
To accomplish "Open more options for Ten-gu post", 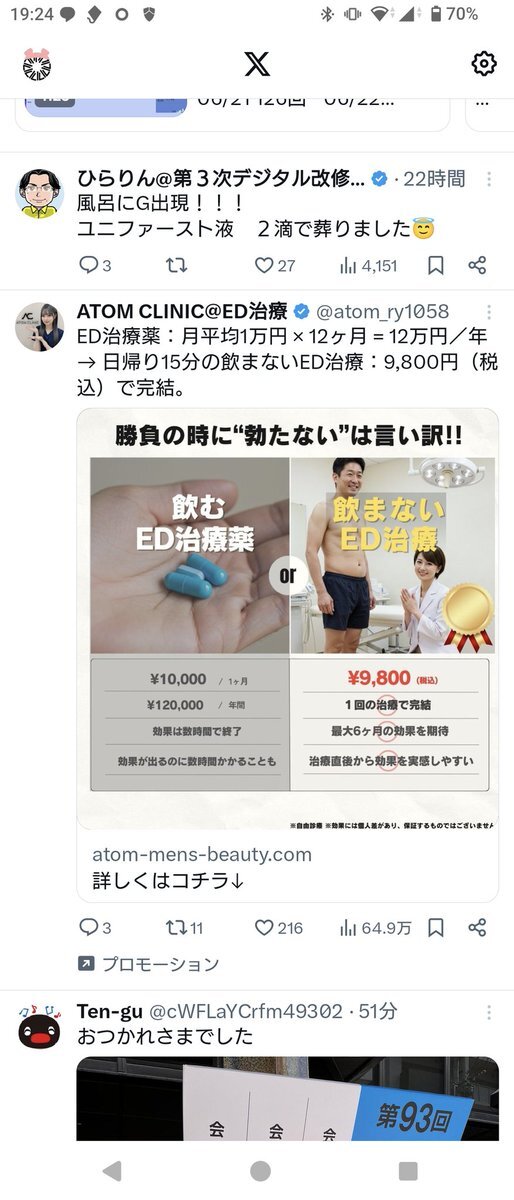I will 488,1011.
